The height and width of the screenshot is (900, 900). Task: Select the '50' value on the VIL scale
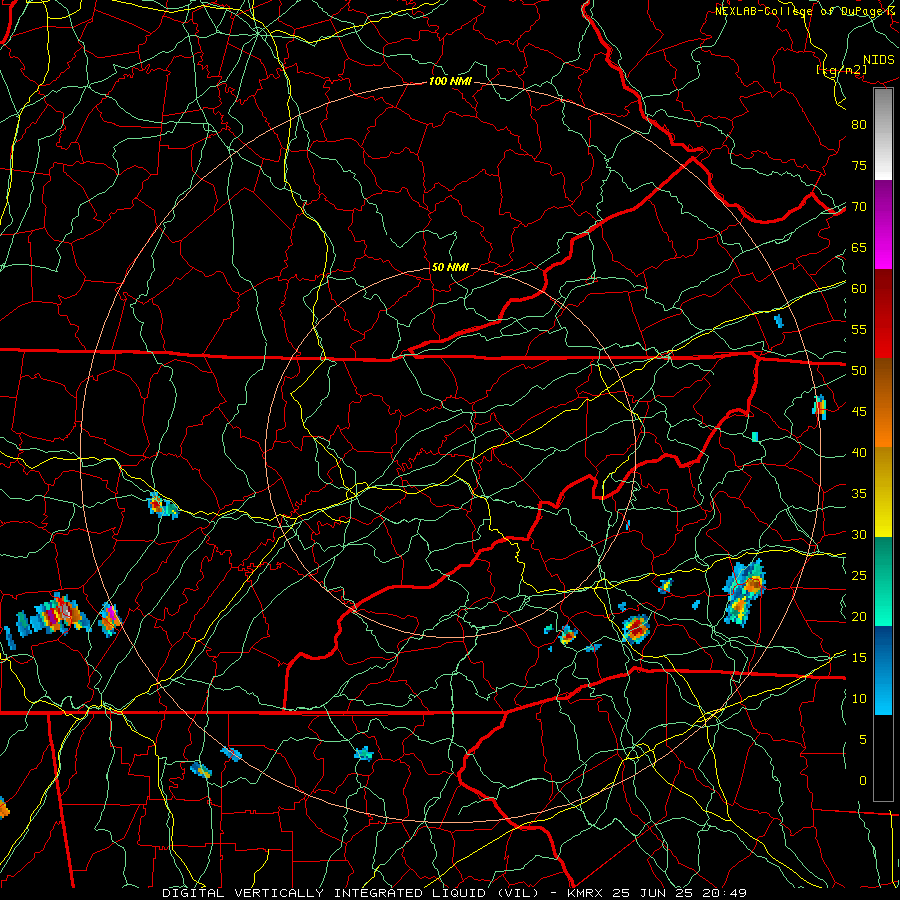point(859,371)
